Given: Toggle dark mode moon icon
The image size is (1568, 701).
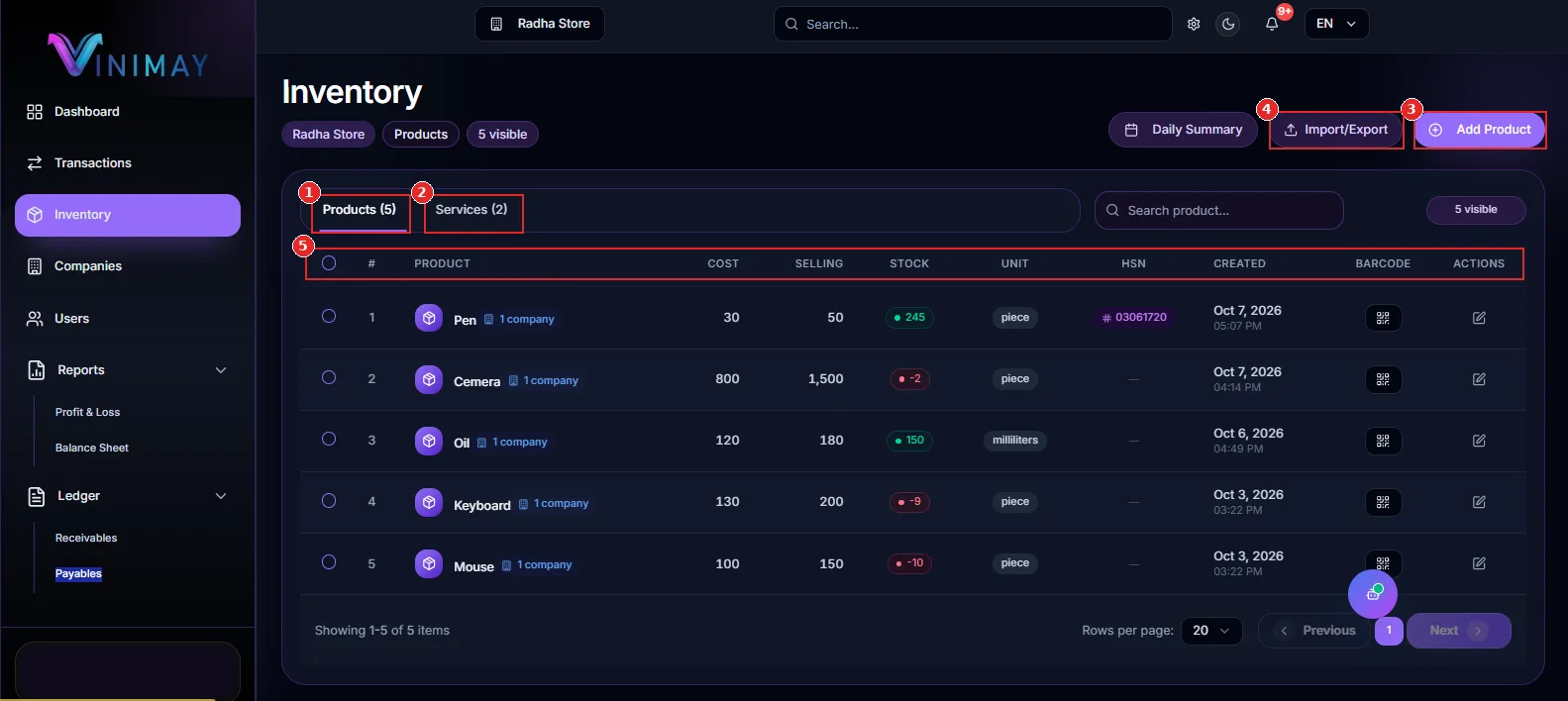Looking at the screenshot, I should pyautogui.click(x=1228, y=24).
